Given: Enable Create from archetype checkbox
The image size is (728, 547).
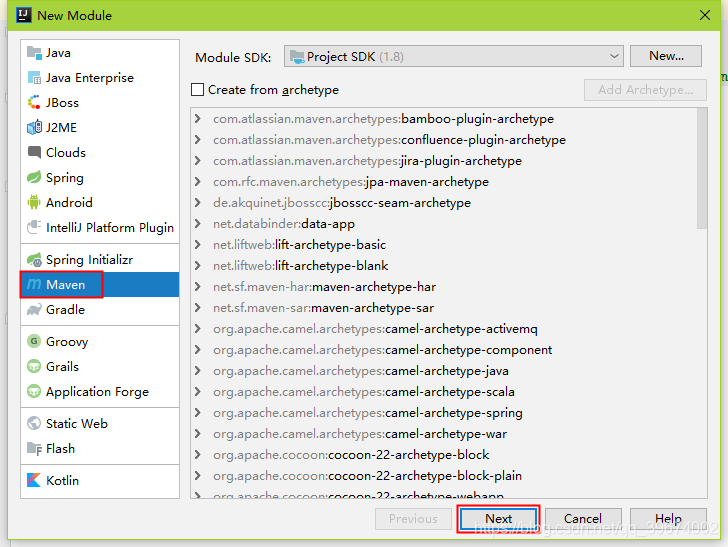Looking at the screenshot, I should coord(197,89).
